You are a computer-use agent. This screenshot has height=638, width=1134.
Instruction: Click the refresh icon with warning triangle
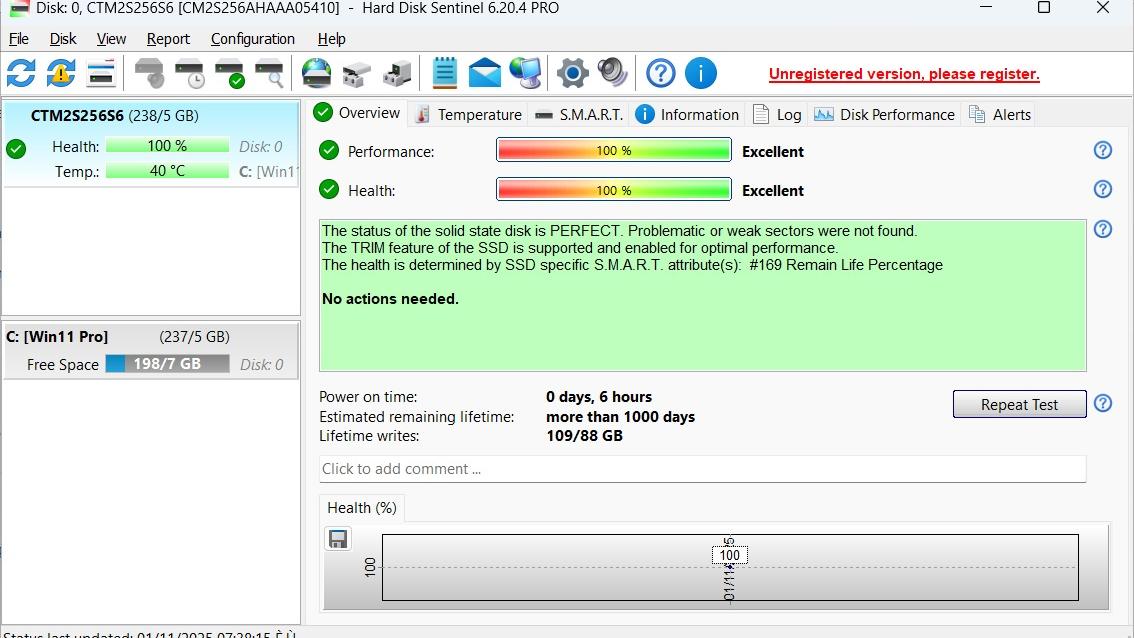point(61,73)
